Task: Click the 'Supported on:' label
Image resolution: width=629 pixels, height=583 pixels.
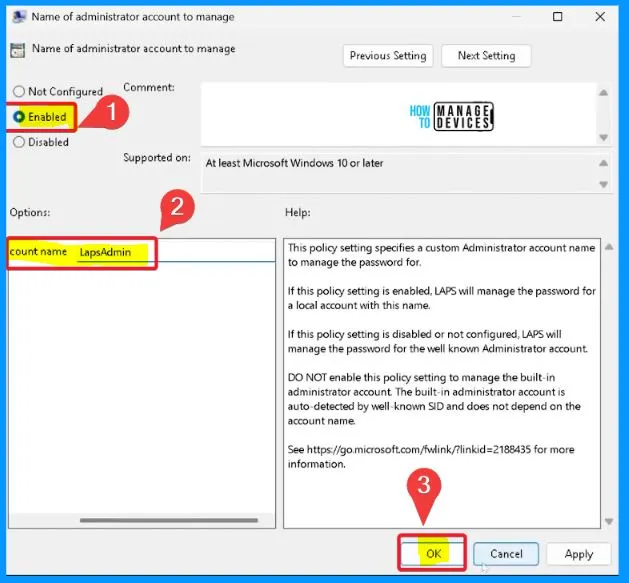Action: click(157, 158)
